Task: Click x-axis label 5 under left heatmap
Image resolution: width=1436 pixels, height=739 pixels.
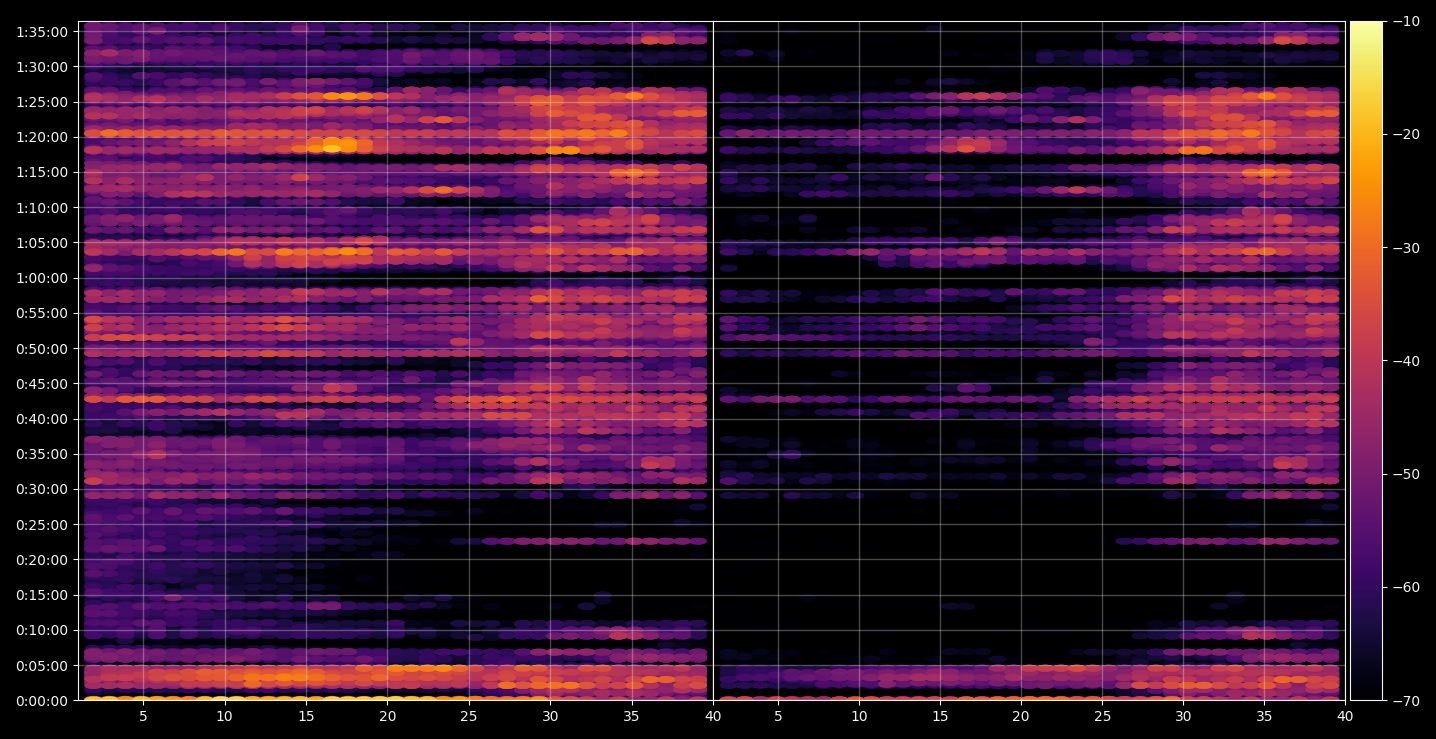Action: [143, 716]
